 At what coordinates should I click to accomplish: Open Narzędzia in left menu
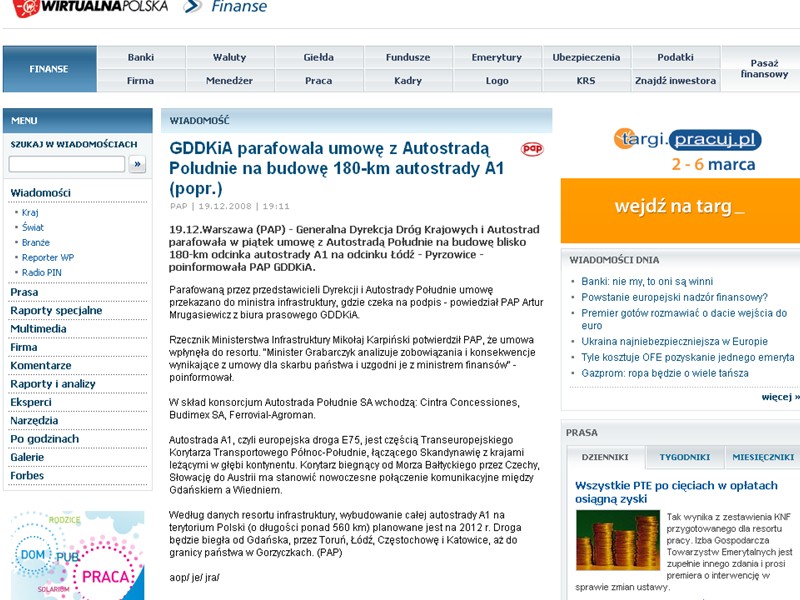pos(34,421)
